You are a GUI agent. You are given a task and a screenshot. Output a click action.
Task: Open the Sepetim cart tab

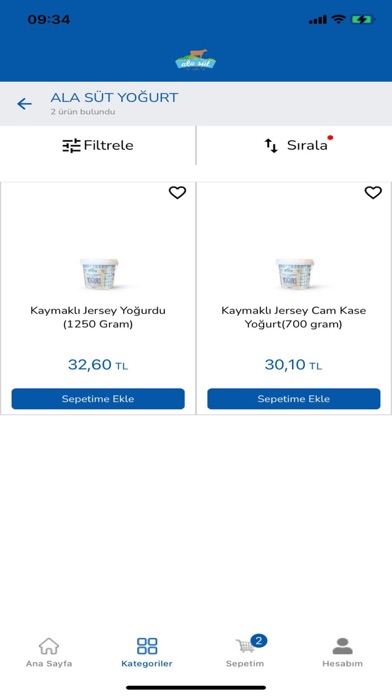coord(245,652)
